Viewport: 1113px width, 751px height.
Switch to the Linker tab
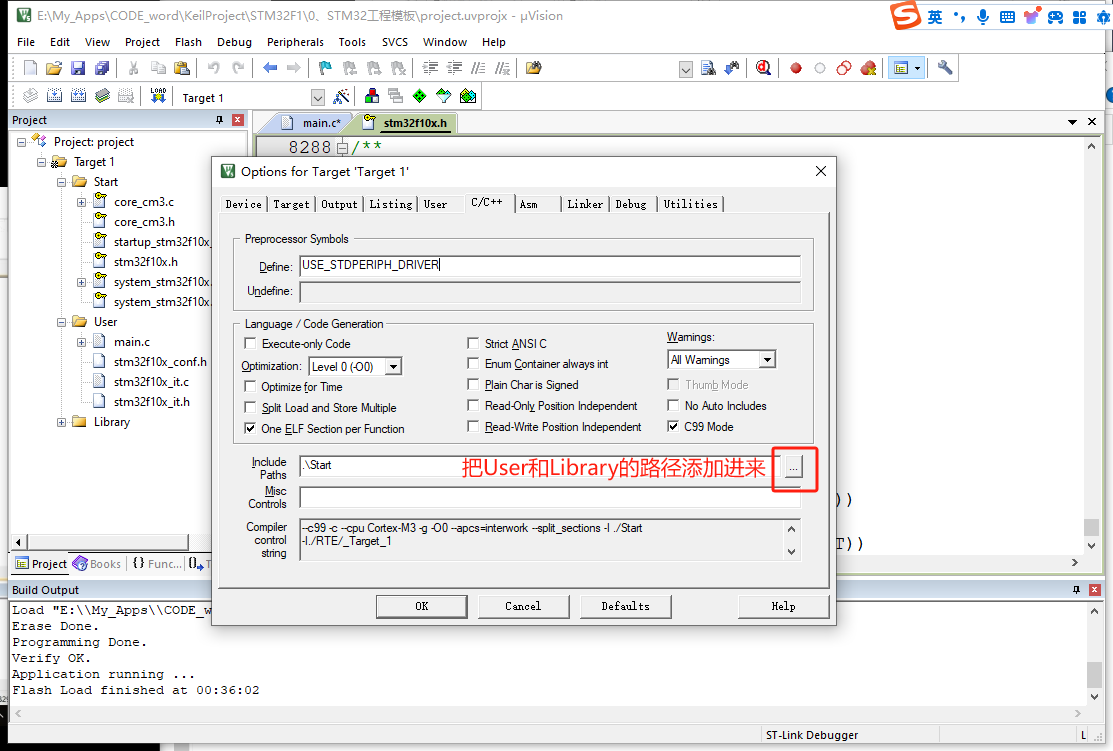point(585,204)
